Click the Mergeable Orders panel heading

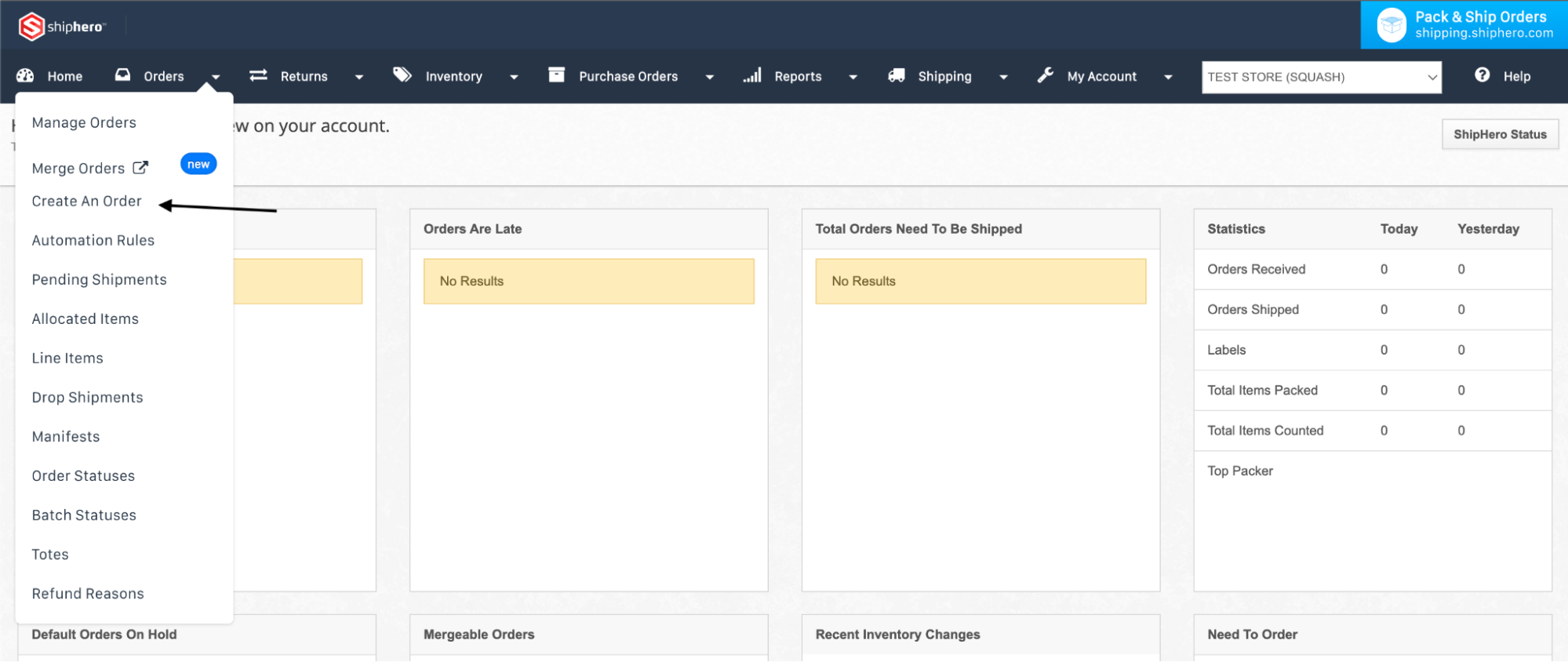click(x=479, y=635)
